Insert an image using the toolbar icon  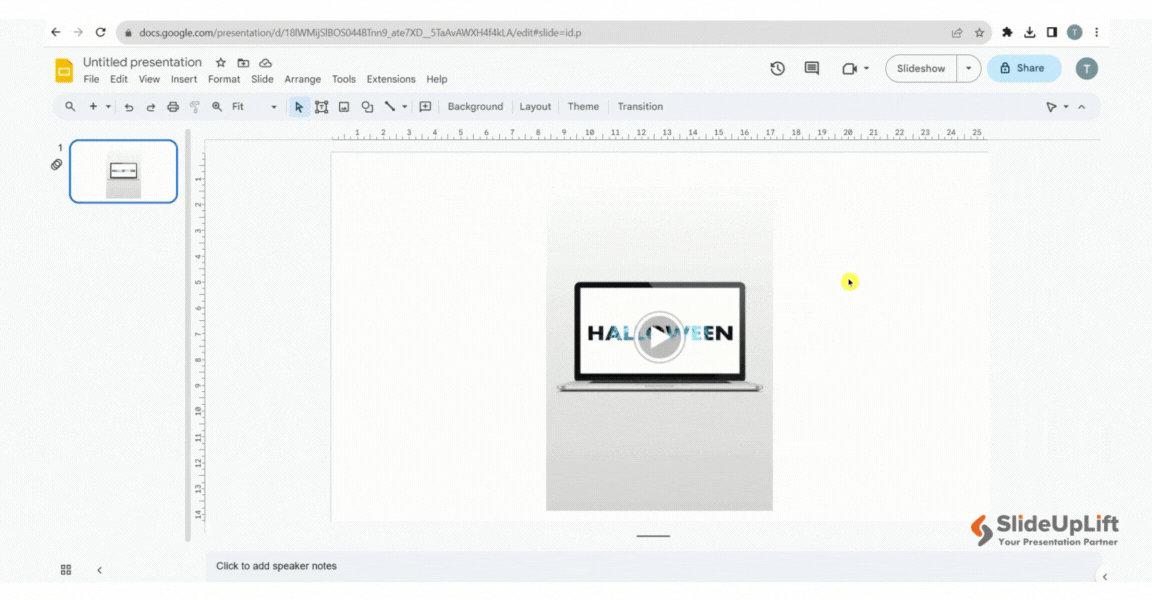click(345, 106)
